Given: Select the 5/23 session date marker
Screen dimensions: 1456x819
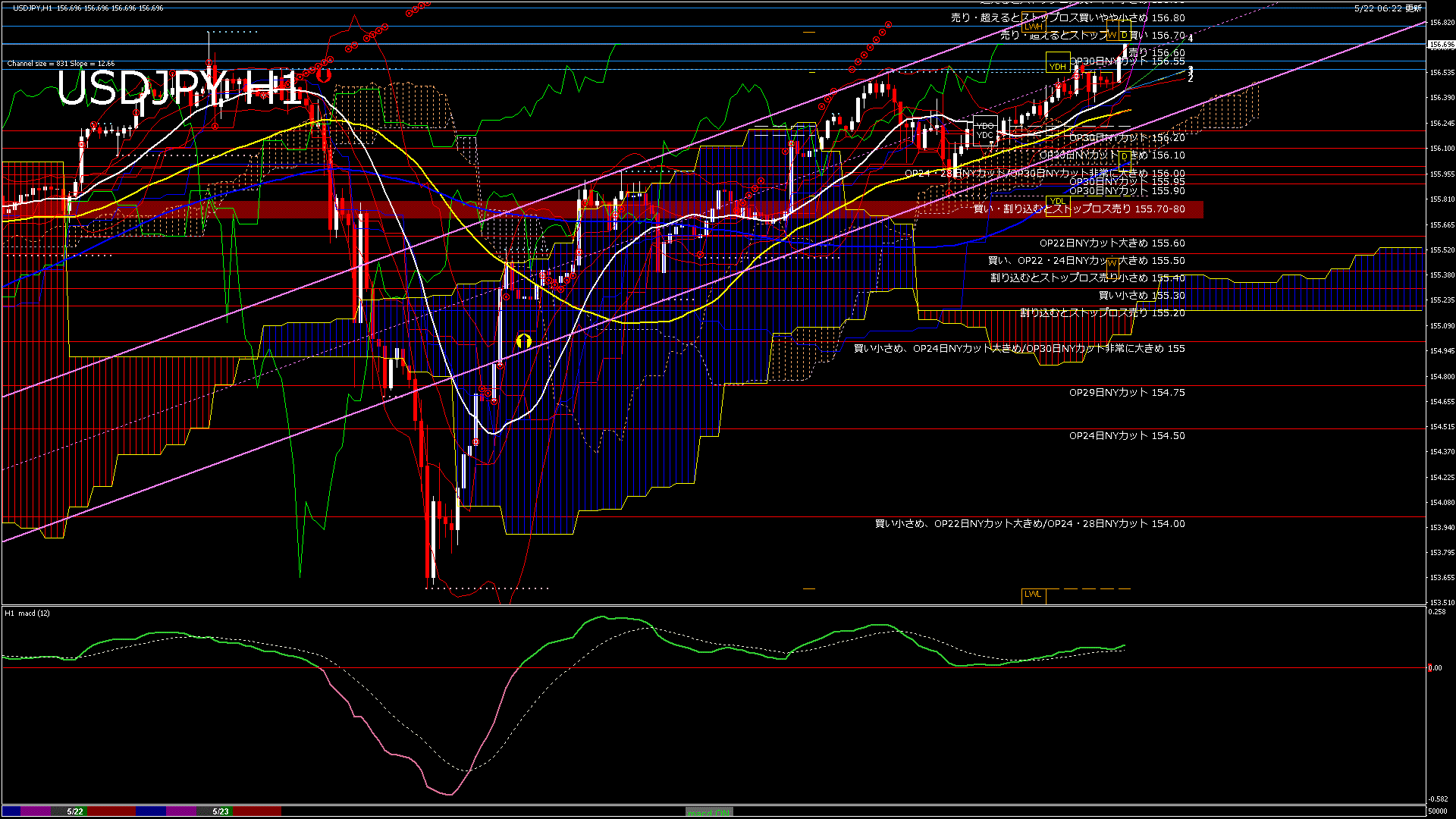Looking at the screenshot, I should 221,811.
